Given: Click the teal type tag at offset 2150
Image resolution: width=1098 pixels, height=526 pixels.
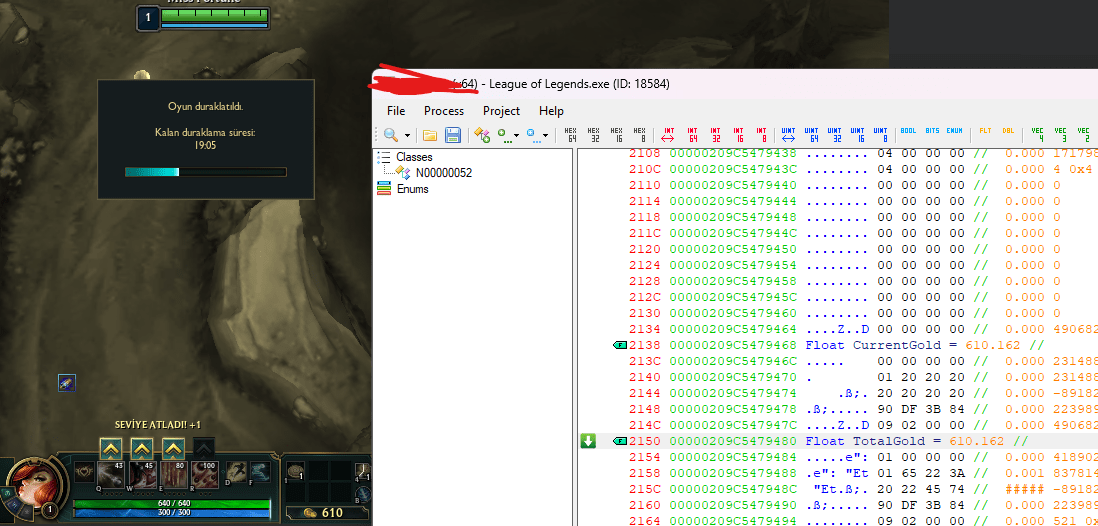Looking at the screenshot, I should [620, 441].
